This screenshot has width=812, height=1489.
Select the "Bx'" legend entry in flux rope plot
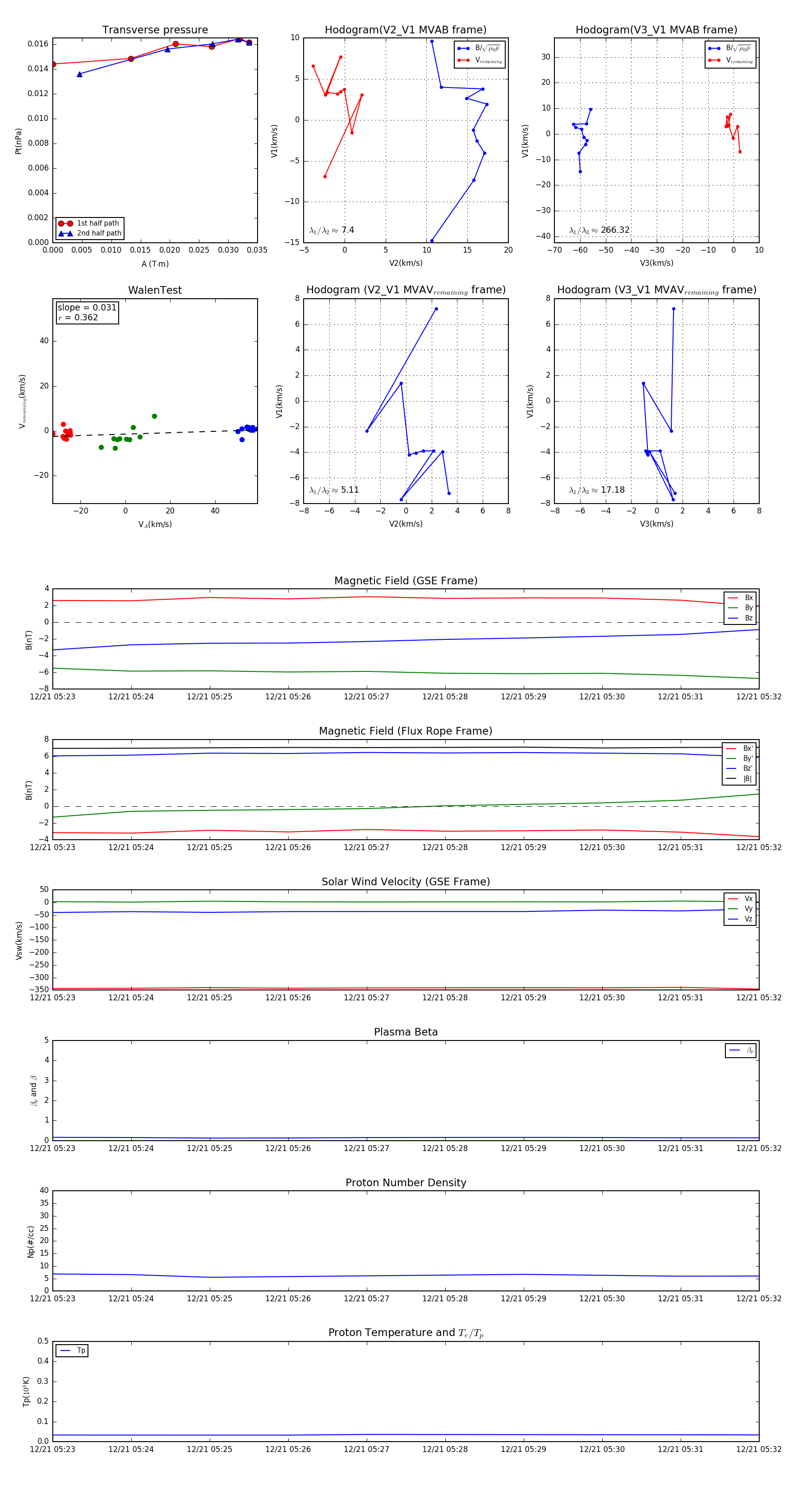pos(739,748)
